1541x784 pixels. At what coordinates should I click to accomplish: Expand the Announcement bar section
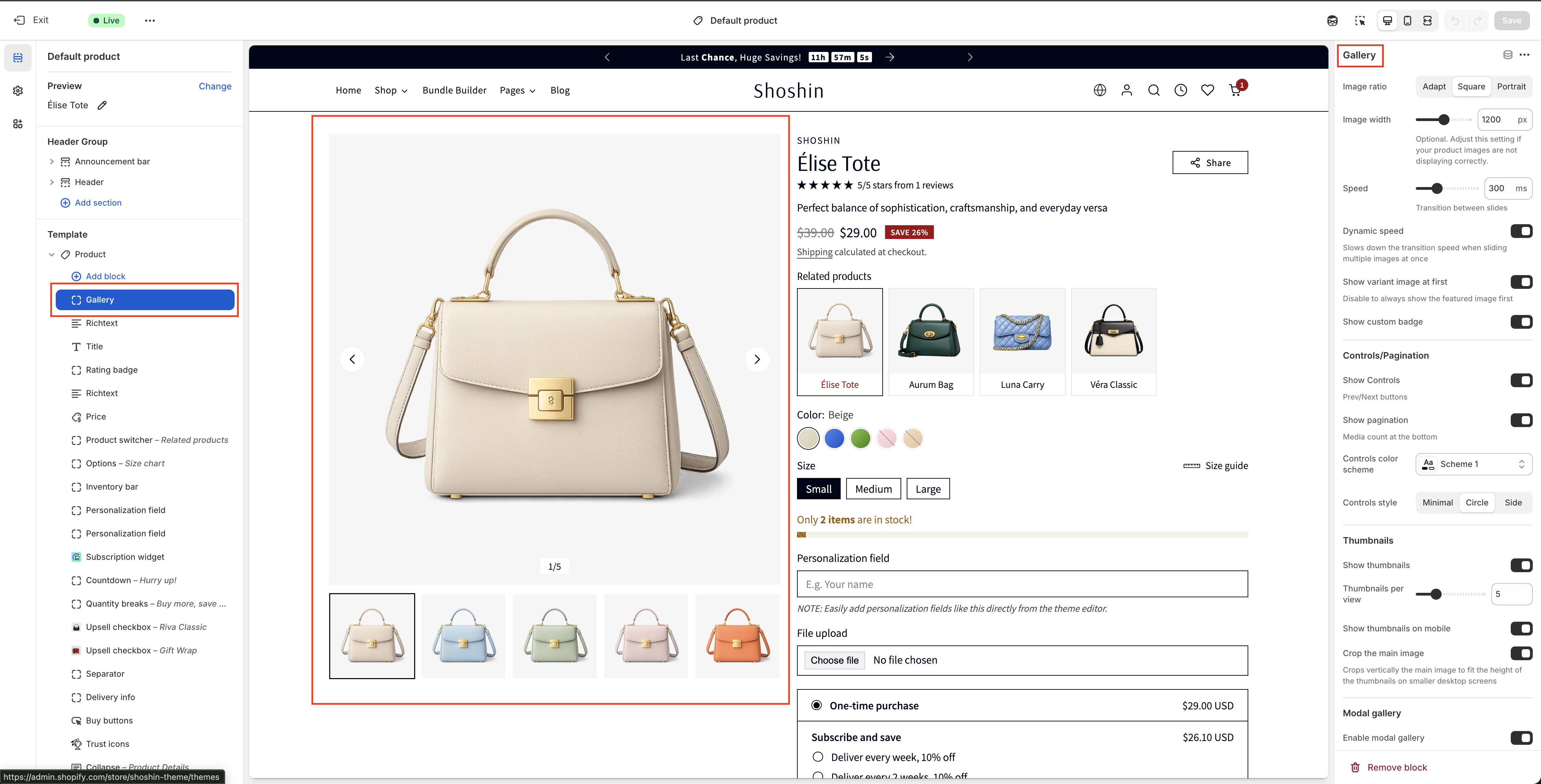[x=52, y=162]
